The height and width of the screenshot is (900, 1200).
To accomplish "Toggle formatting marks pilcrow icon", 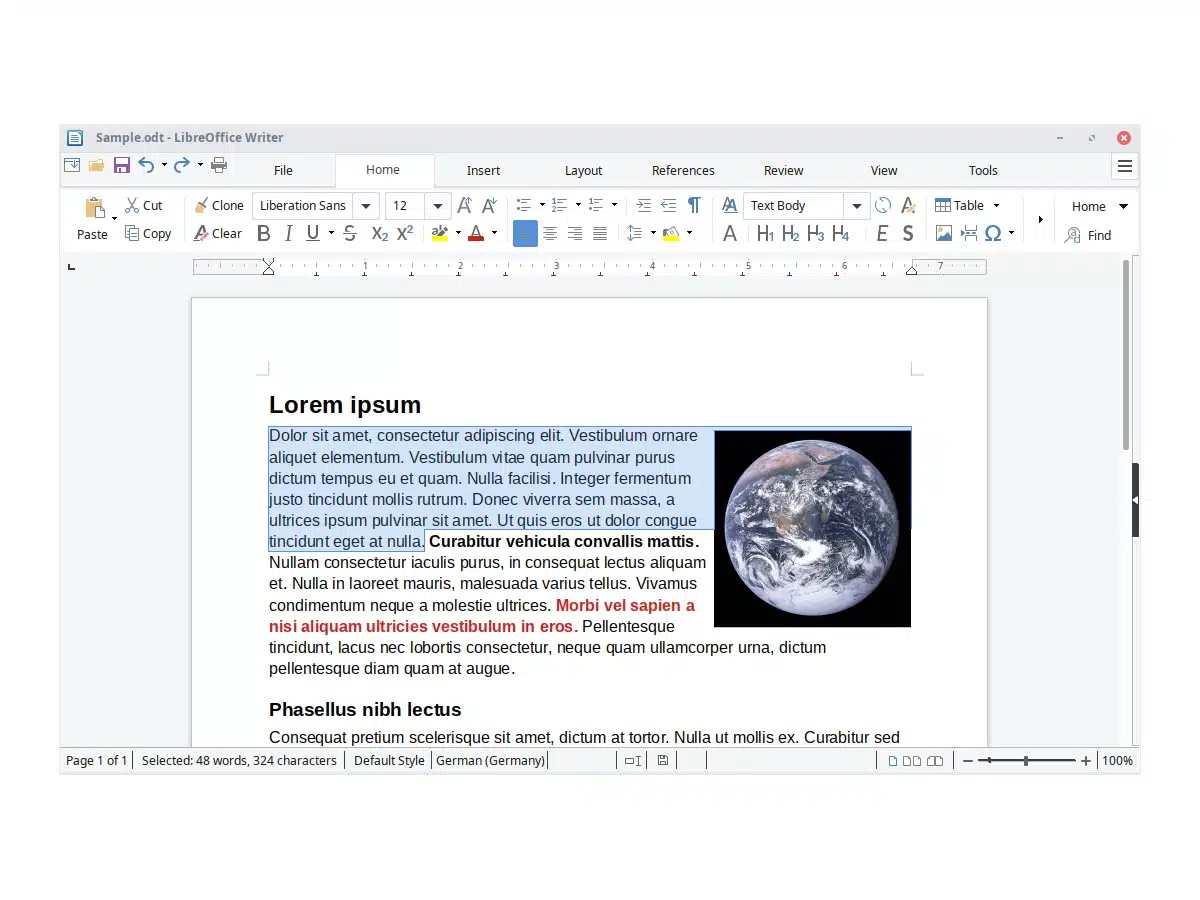I will (x=694, y=205).
